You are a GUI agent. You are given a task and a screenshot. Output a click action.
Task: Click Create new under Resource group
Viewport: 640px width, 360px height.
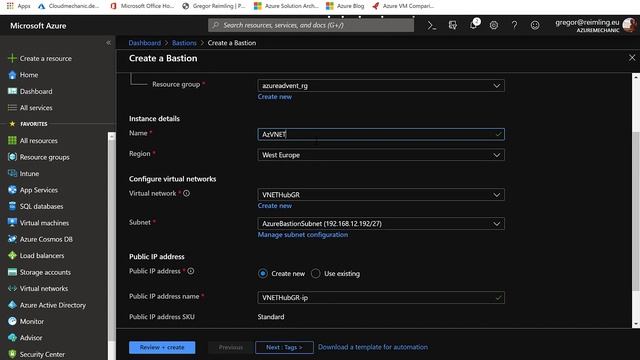click(275, 97)
